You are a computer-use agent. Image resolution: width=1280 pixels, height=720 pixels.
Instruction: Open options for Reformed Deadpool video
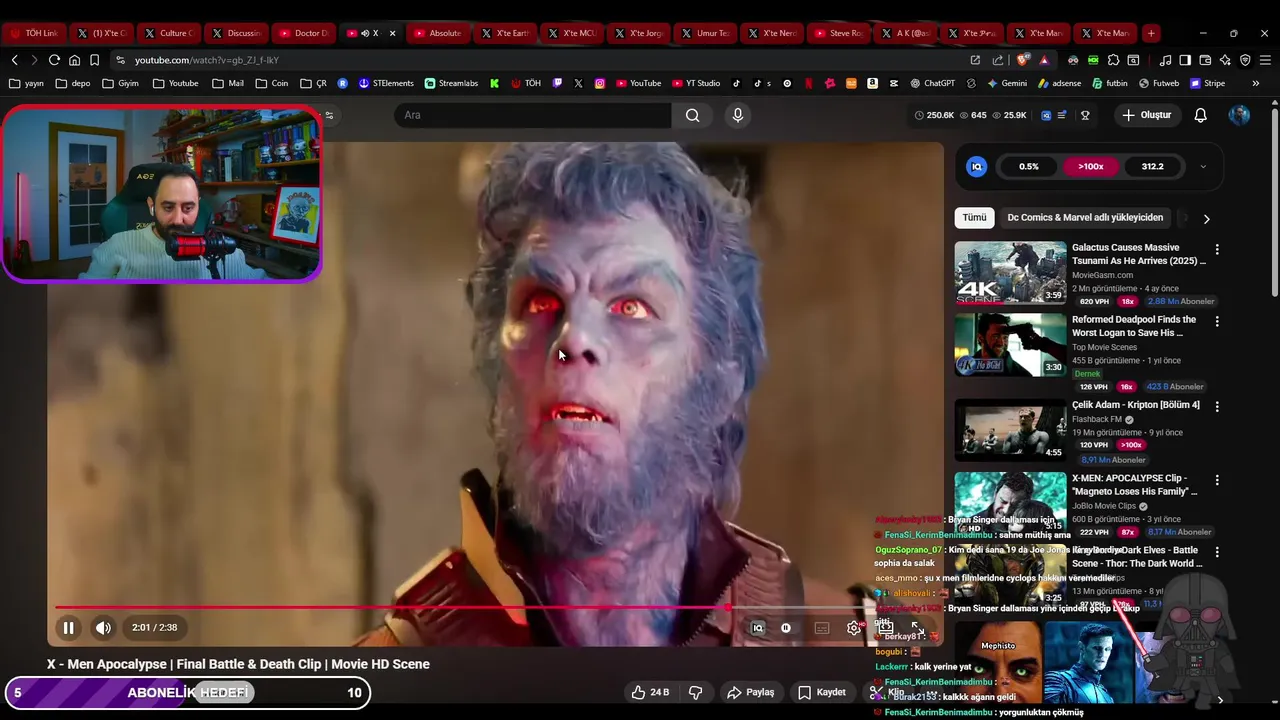[x=1217, y=321]
